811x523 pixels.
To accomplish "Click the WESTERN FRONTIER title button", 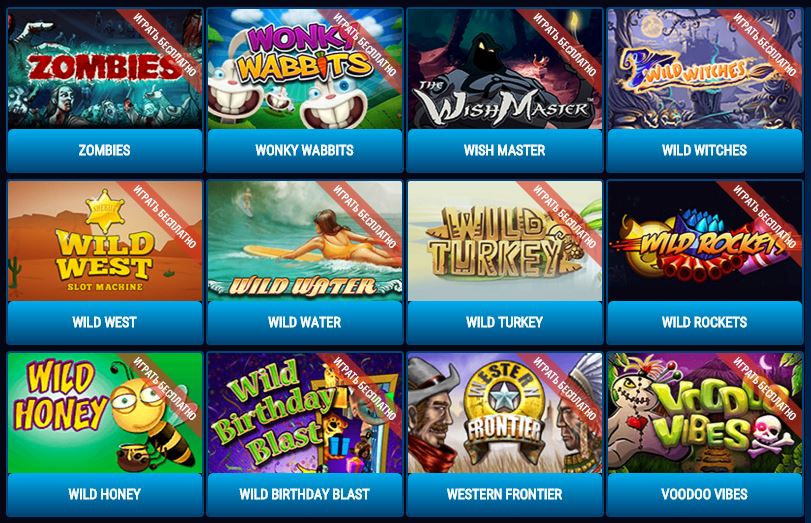I will click(x=505, y=494).
